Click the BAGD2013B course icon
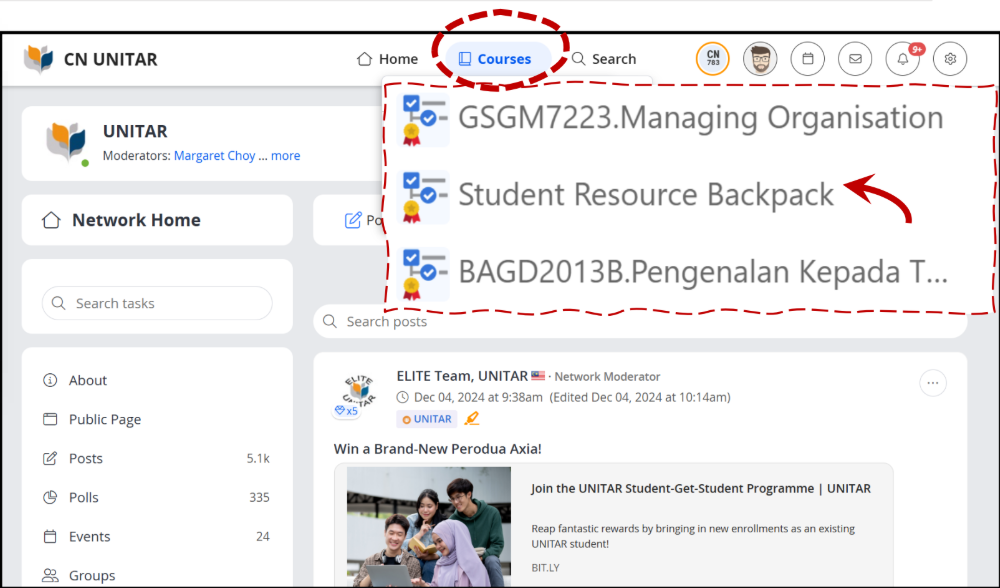 click(423, 274)
